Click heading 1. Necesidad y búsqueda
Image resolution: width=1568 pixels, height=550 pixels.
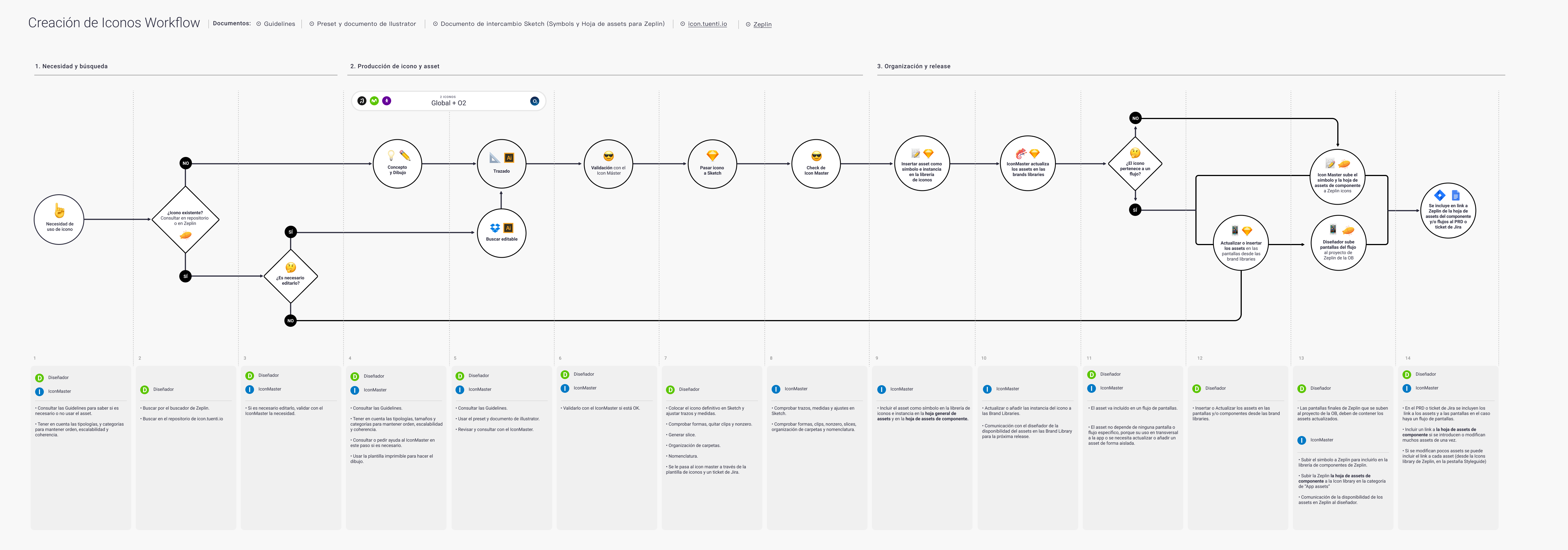pos(71,66)
